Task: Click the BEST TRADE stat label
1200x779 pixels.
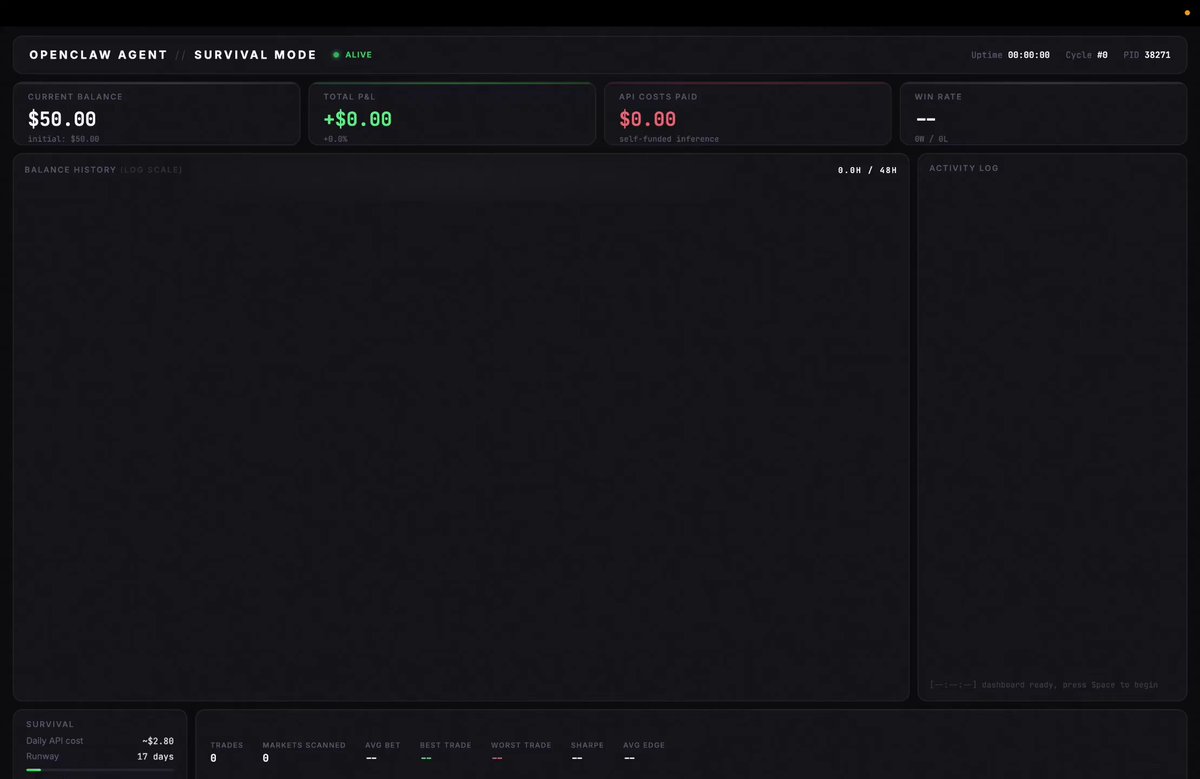Action: [x=446, y=745]
